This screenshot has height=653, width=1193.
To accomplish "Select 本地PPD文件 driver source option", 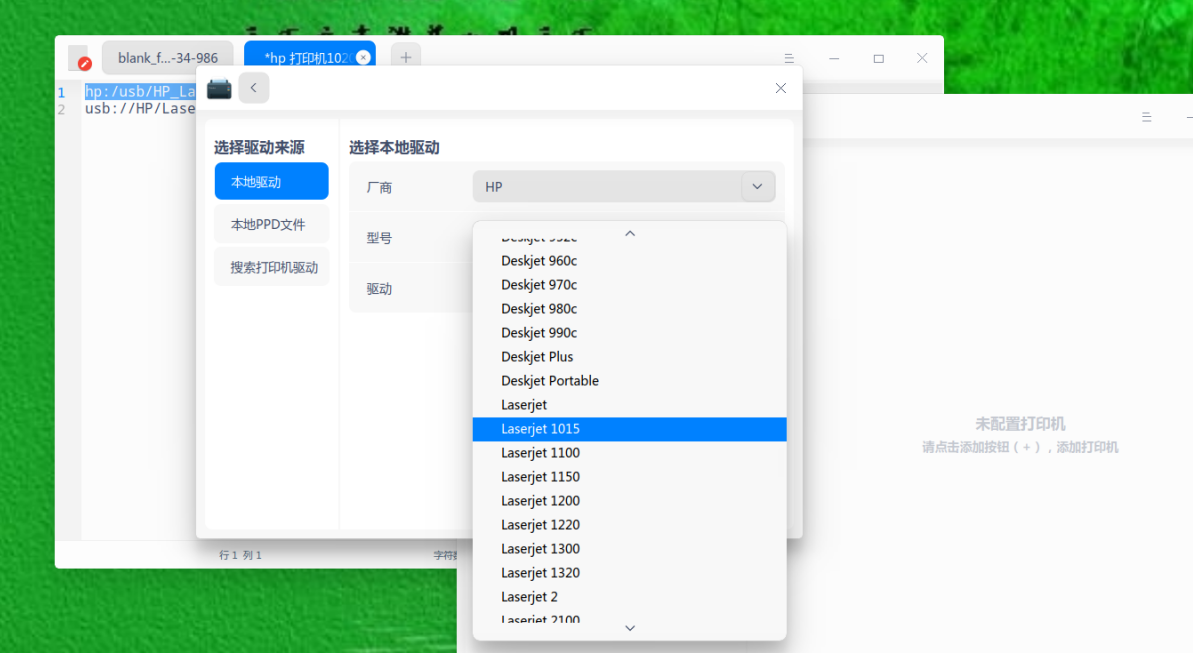I will pos(271,223).
